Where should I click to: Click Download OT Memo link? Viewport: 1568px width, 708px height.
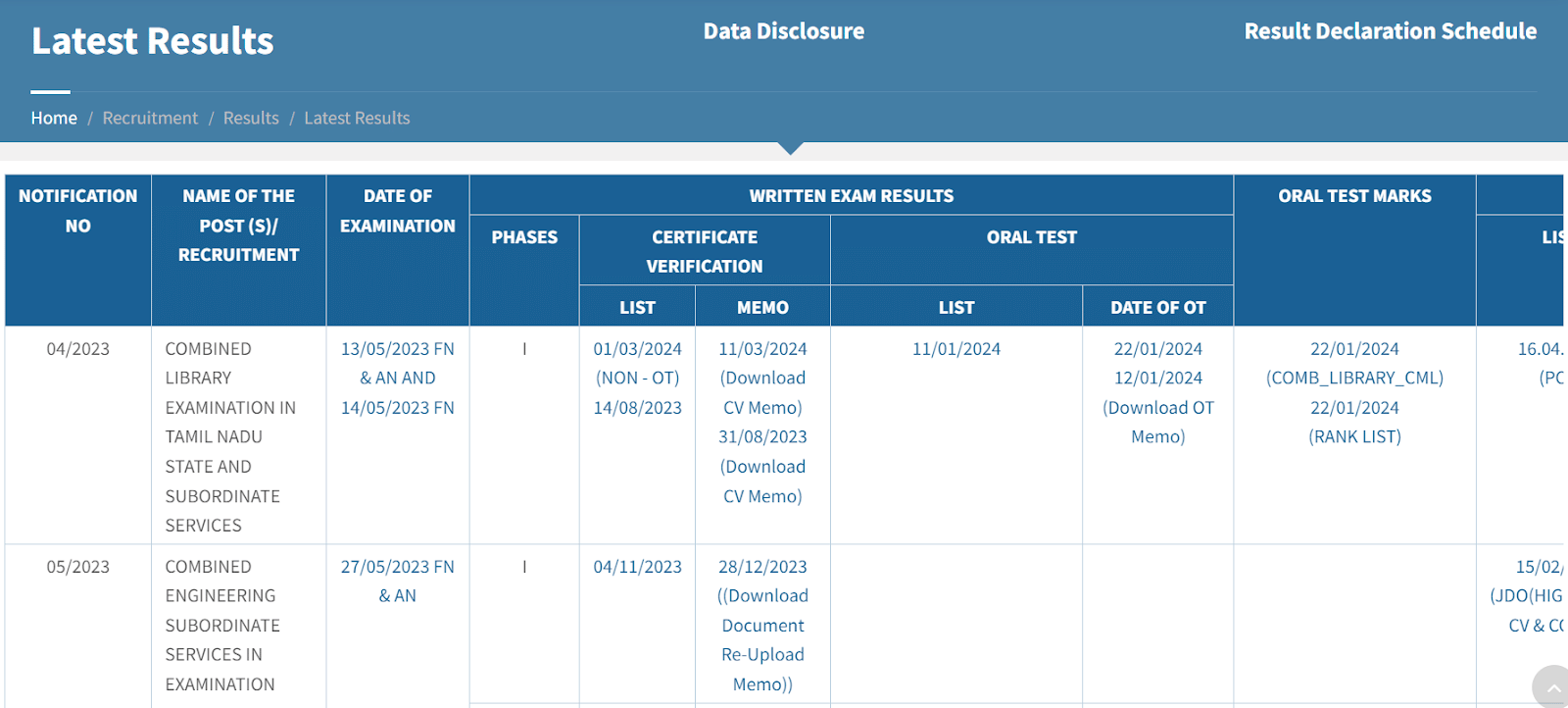pos(1158,422)
